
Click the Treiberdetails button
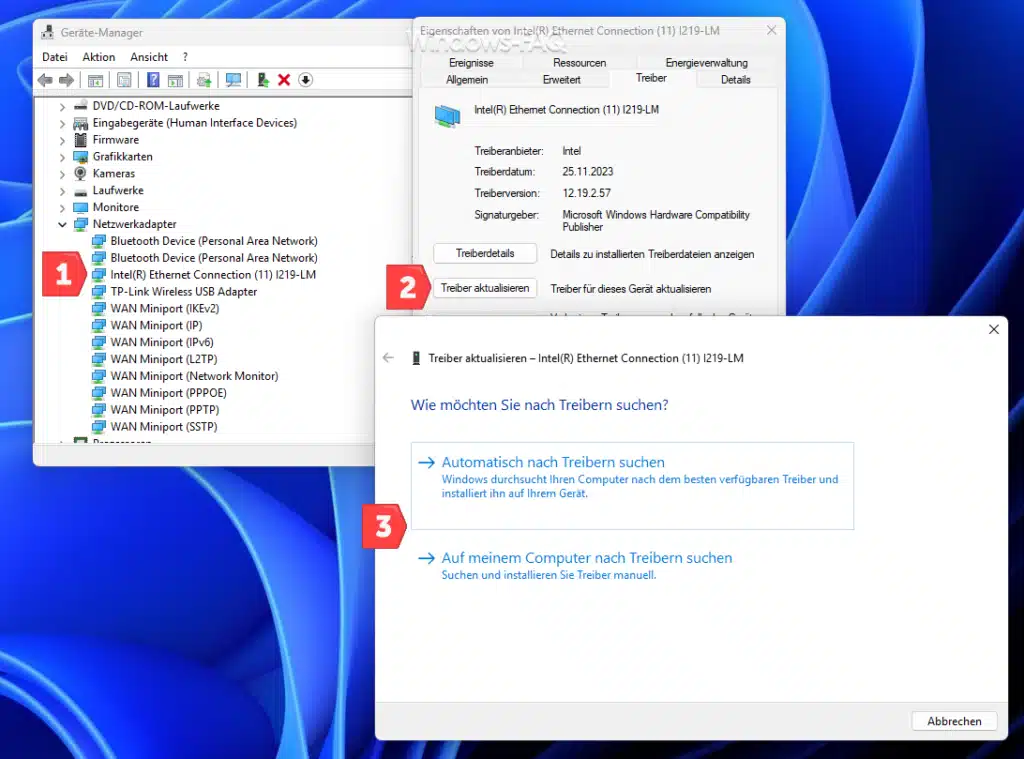click(485, 253)
